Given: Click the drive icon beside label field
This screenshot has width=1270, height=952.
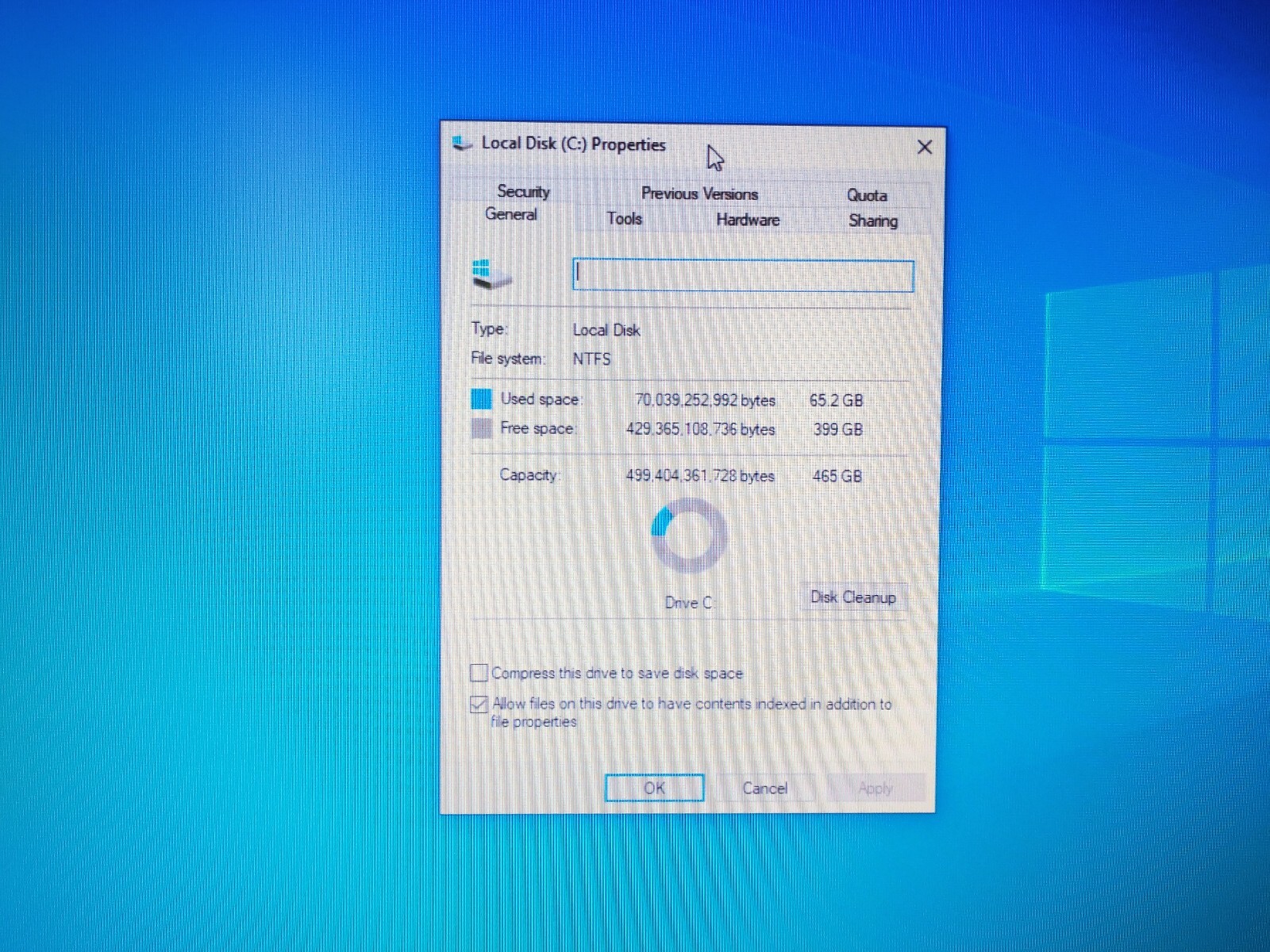Looking at the screenshot, I should (491, 274).
